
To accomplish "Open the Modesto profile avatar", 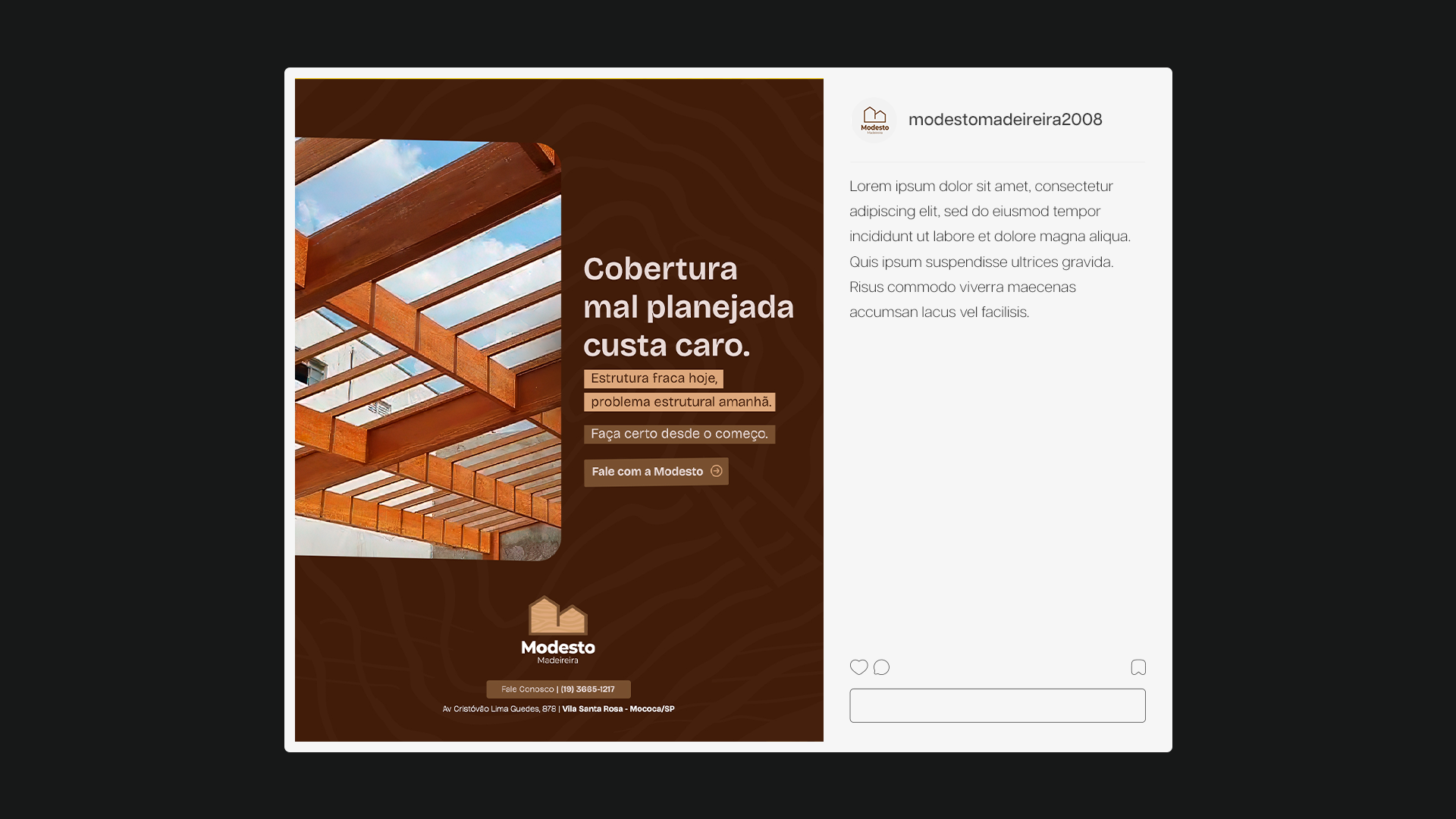I will [874, 120].
